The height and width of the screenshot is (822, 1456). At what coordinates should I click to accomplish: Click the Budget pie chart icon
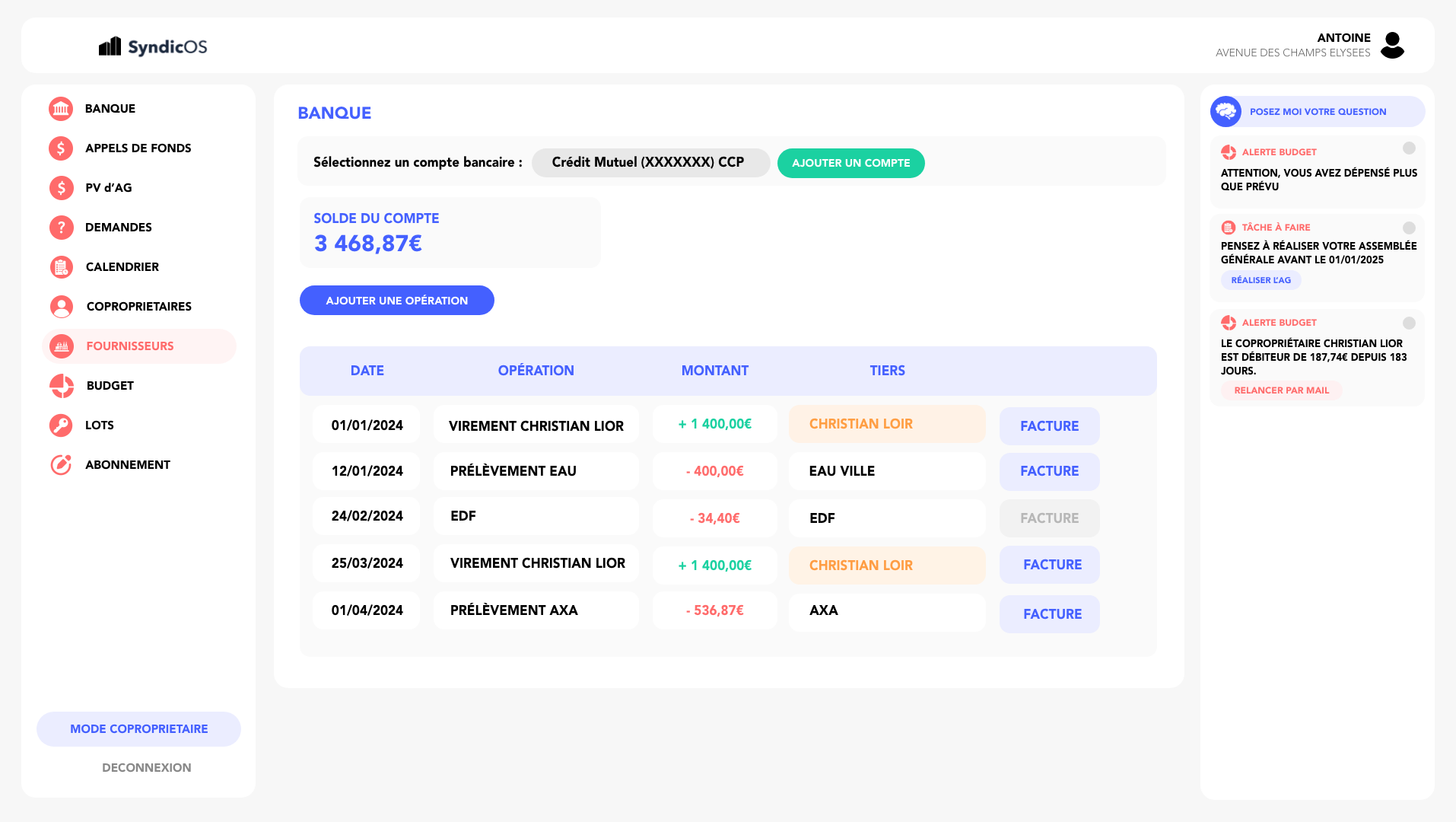61,386
